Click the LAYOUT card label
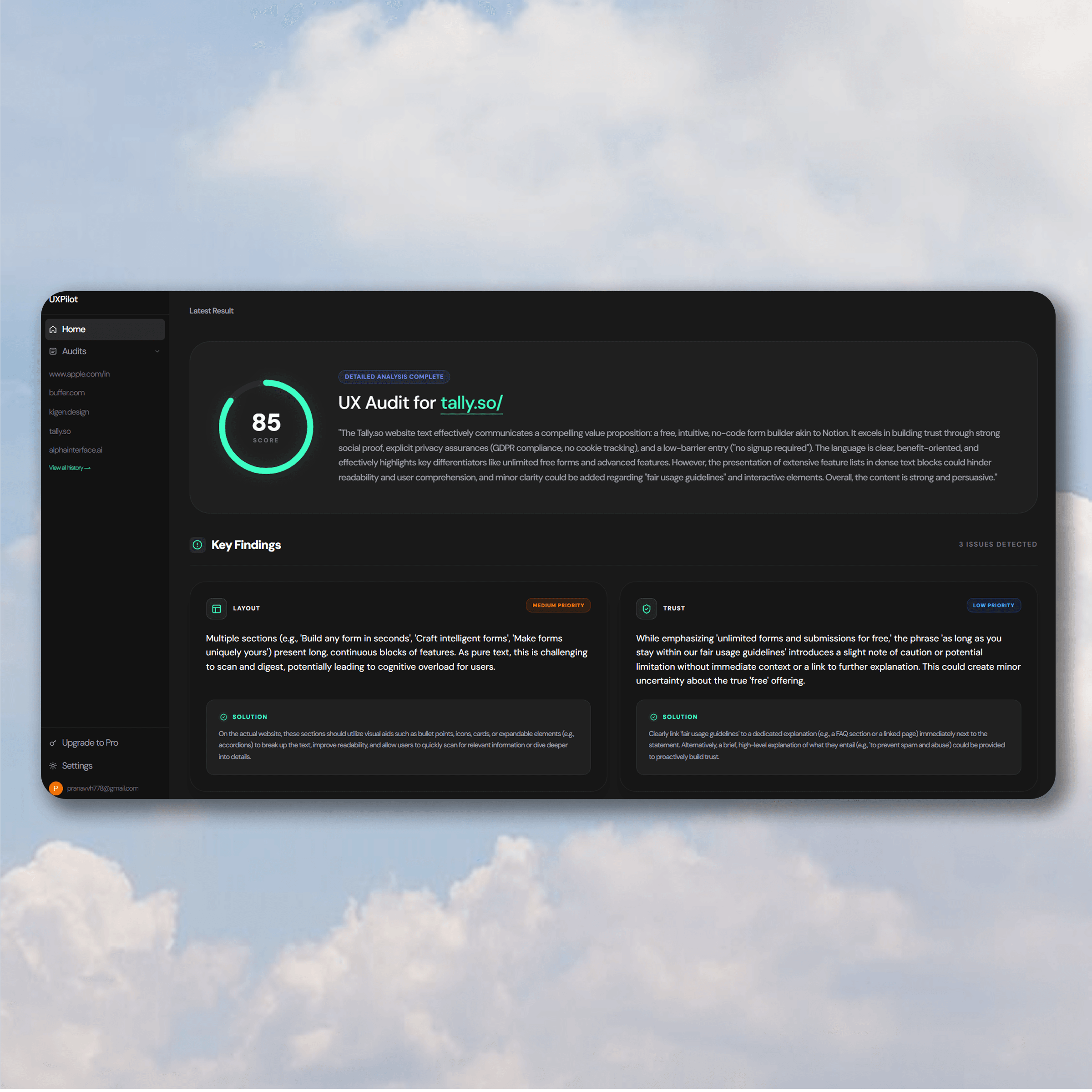 click(x=247, y=609)
